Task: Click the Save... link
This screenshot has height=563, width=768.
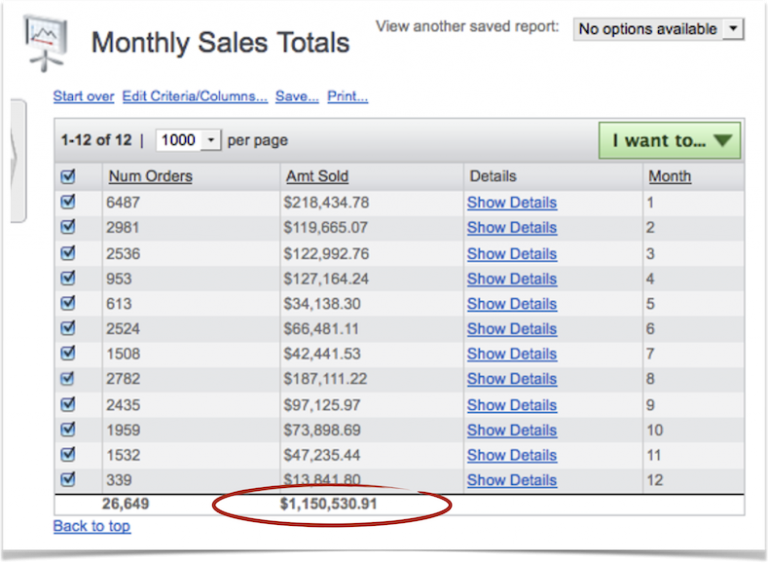Action: coord(297,97)
